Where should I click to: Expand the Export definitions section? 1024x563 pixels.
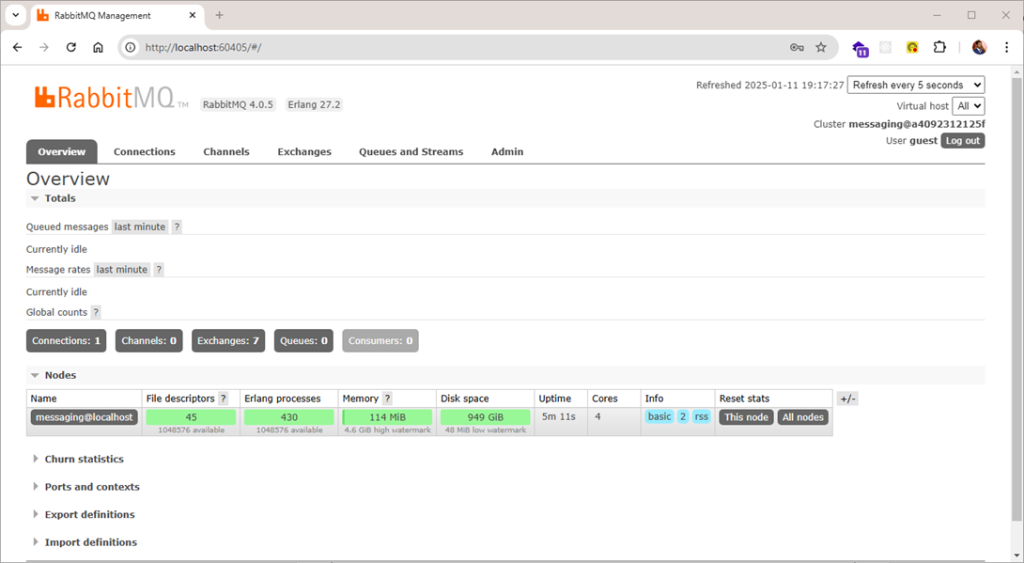point(89,515)
